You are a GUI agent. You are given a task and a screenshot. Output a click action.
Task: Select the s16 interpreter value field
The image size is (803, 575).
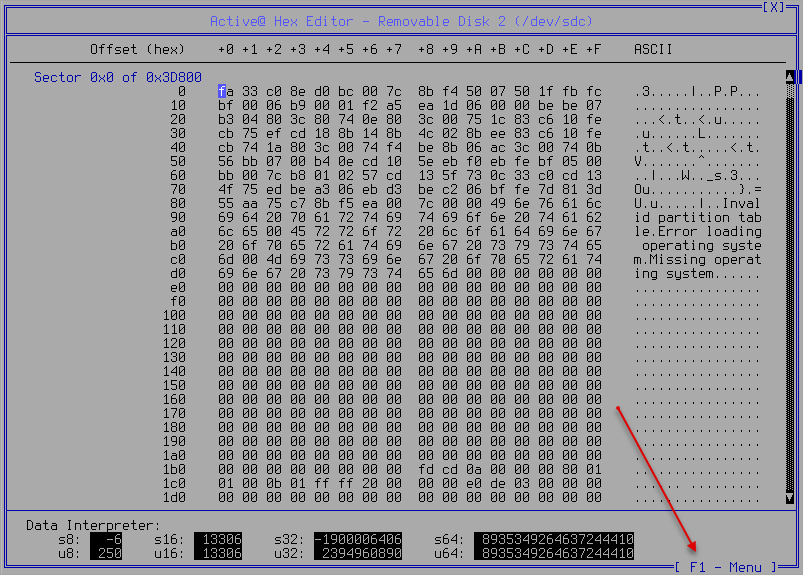point(217,539)
